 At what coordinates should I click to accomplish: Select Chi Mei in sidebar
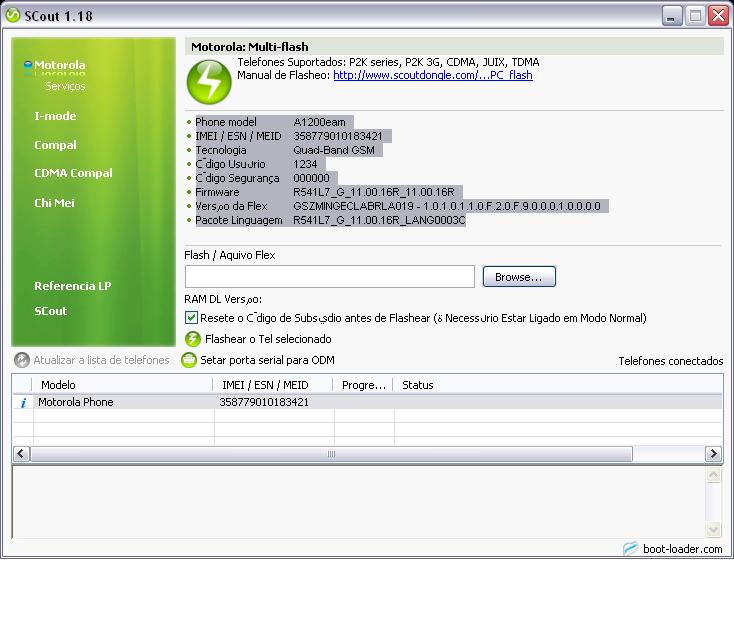click(x=54, y=203)
